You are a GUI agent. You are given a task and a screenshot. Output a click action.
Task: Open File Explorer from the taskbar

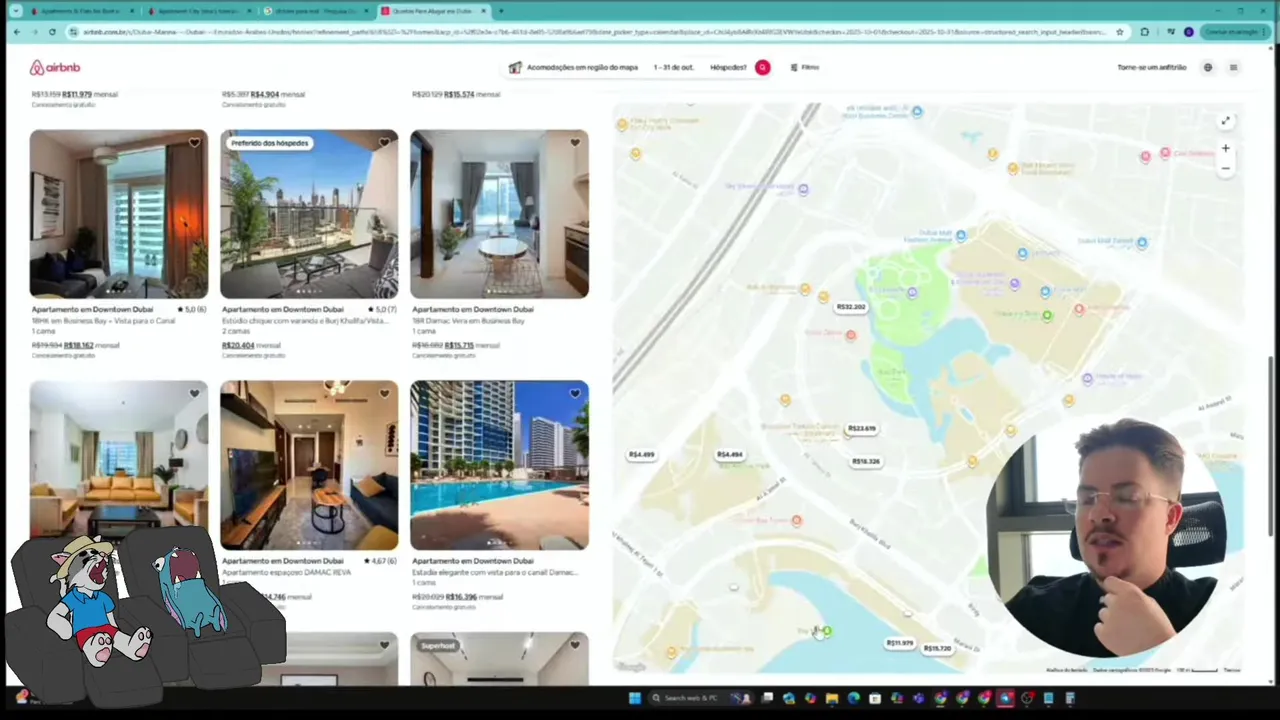(x=832, y=698)
